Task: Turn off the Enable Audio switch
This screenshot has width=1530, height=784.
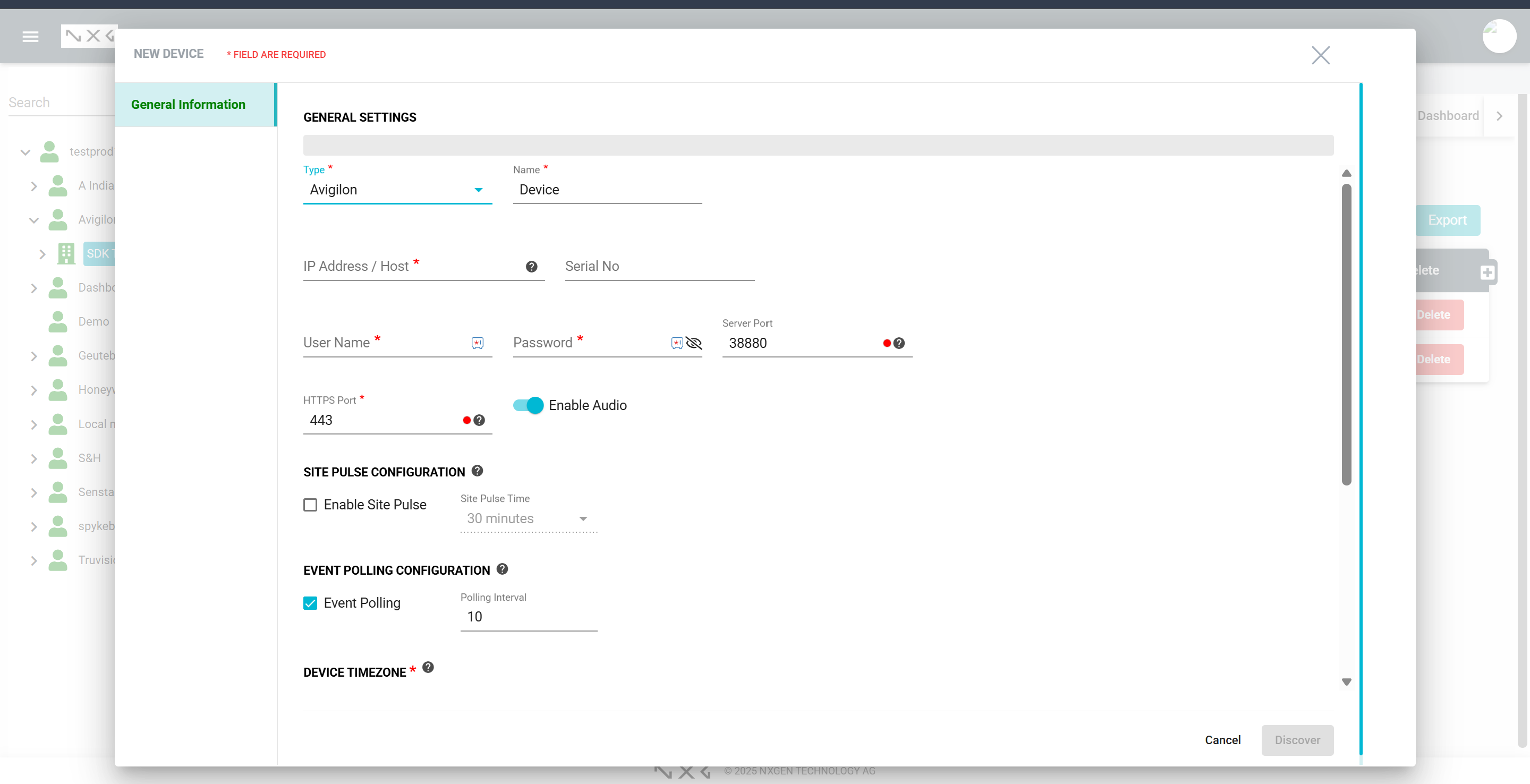Action: (x=528, y=405)
